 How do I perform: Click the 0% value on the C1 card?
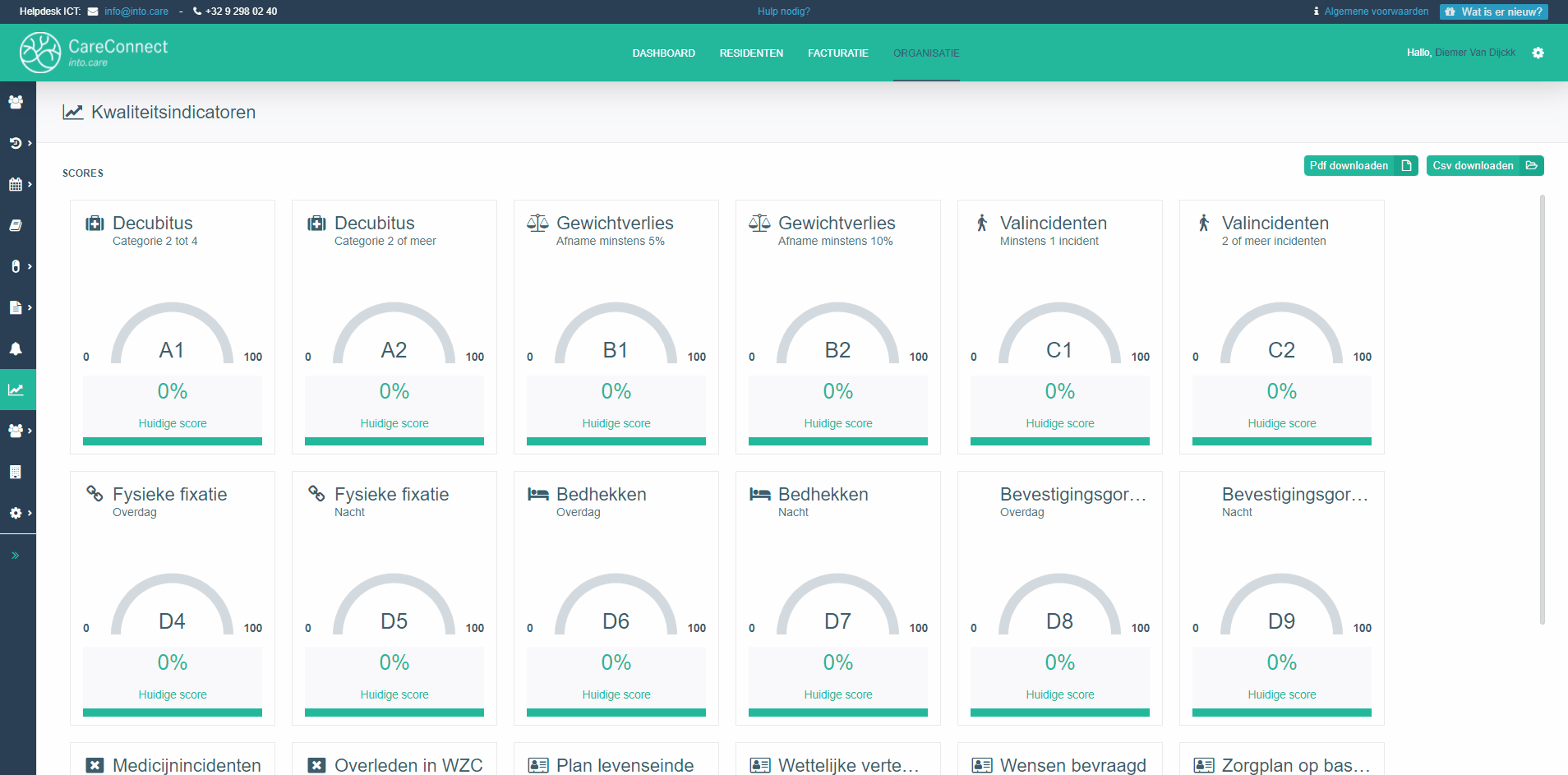[x=1059, y=391]
